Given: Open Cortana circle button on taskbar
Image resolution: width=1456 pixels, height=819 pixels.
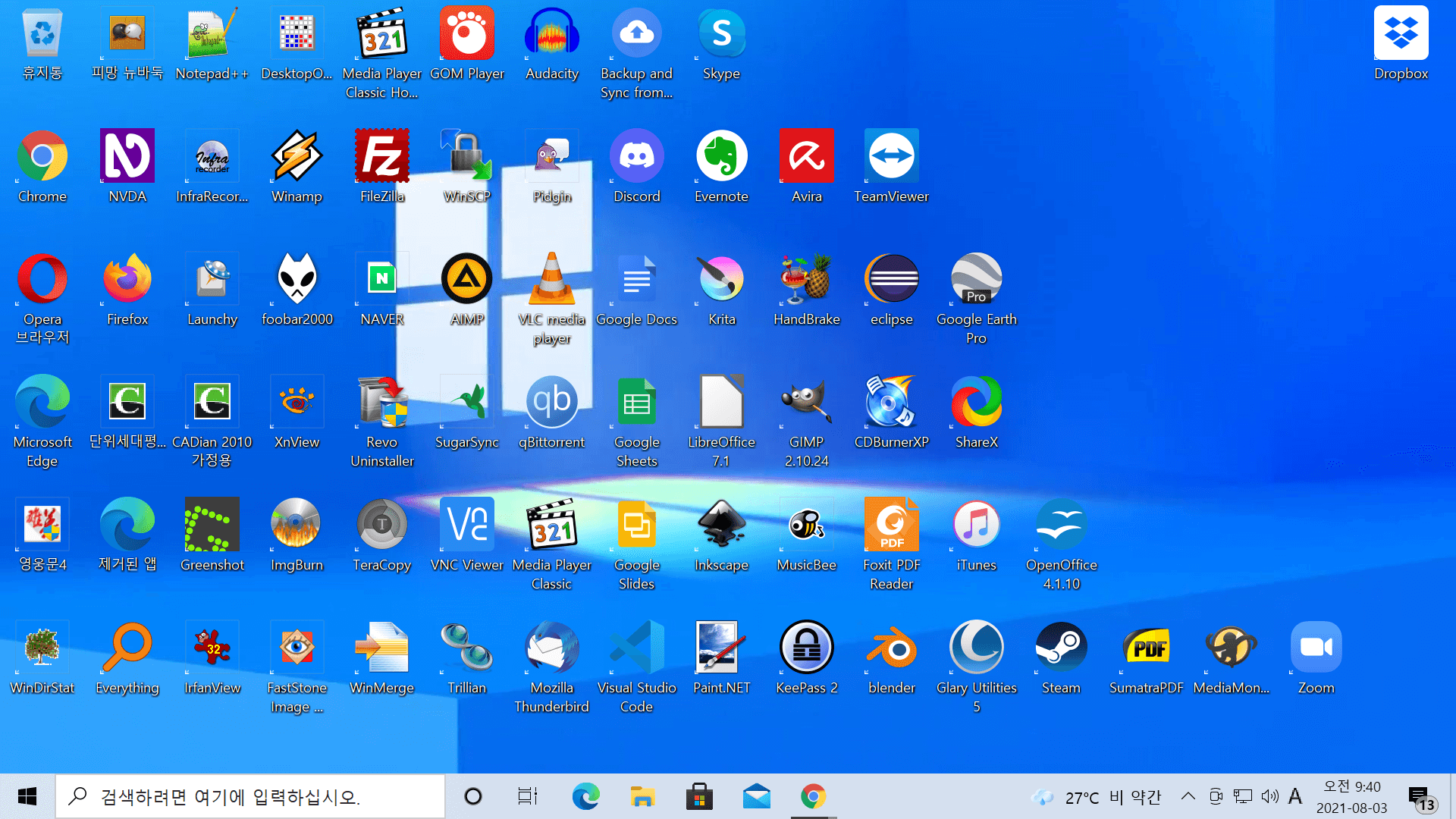Looking at the screenshot, I should pos(473,796).
